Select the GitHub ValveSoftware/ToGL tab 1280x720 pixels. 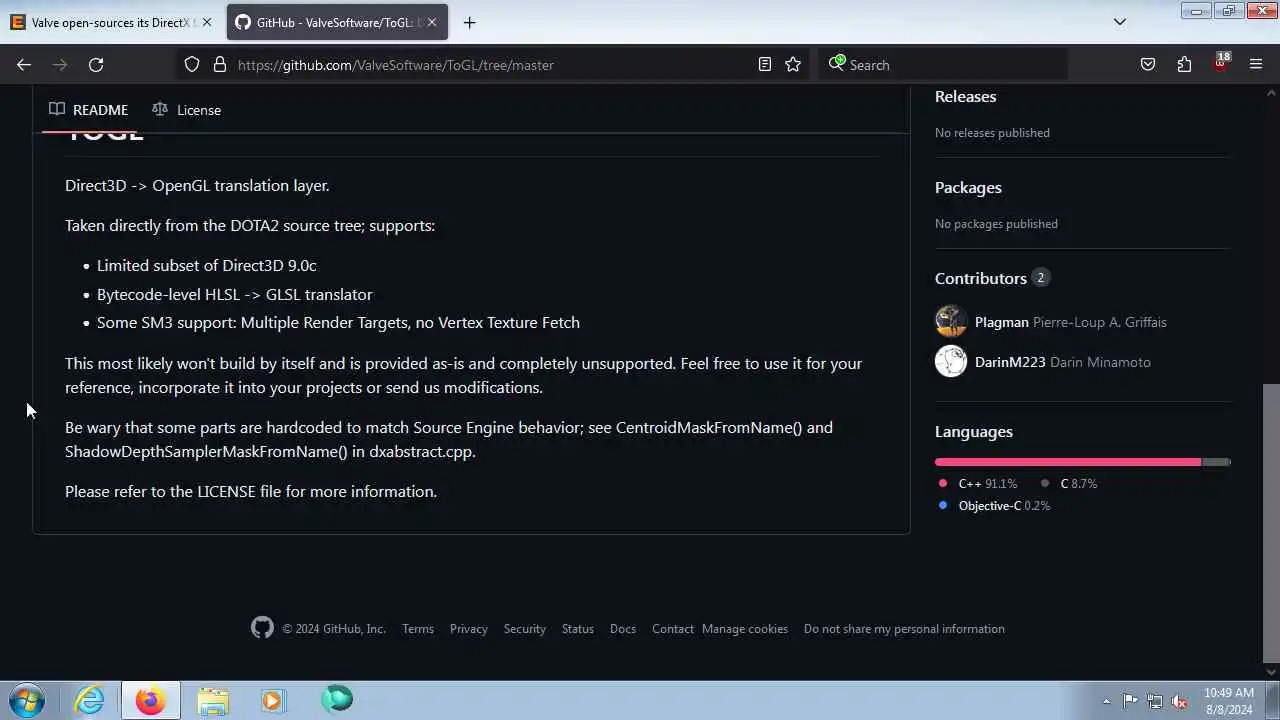[x=337, y=22]
